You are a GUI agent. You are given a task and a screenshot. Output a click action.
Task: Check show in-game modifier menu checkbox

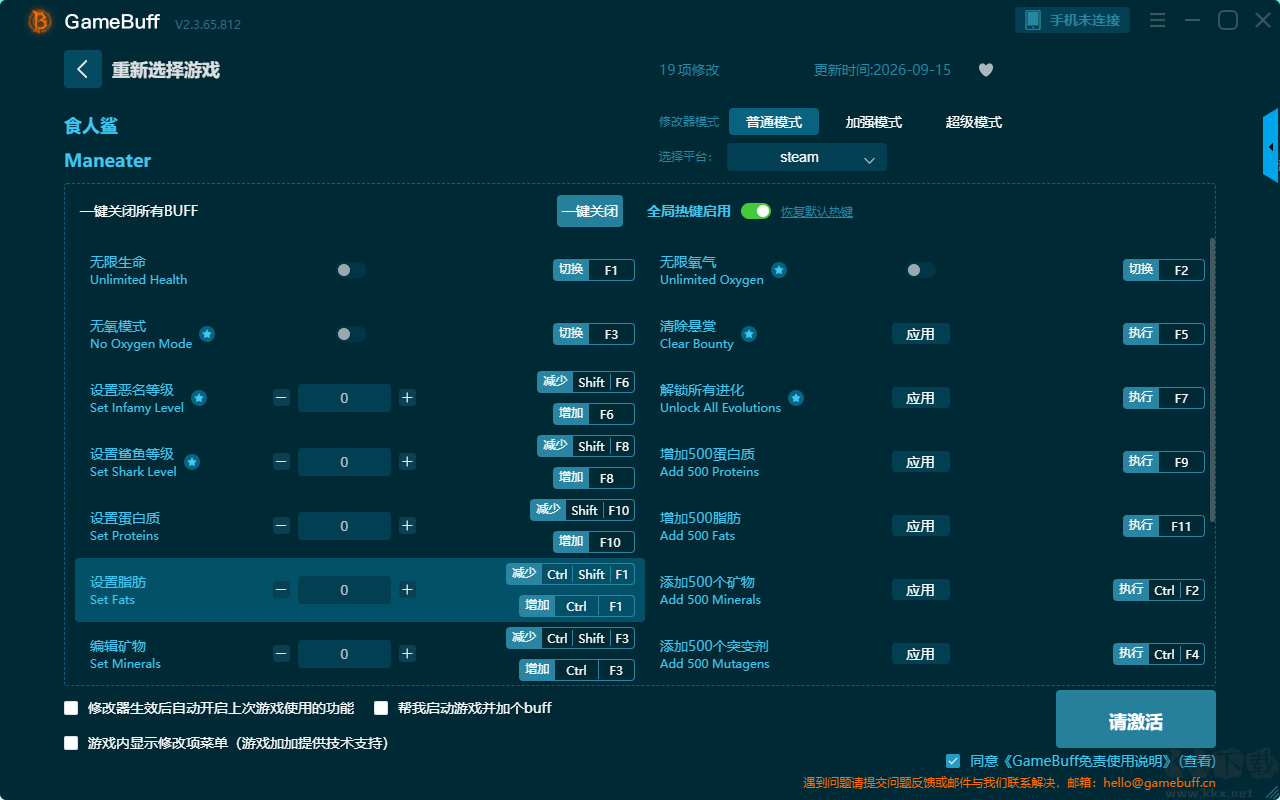71,743
